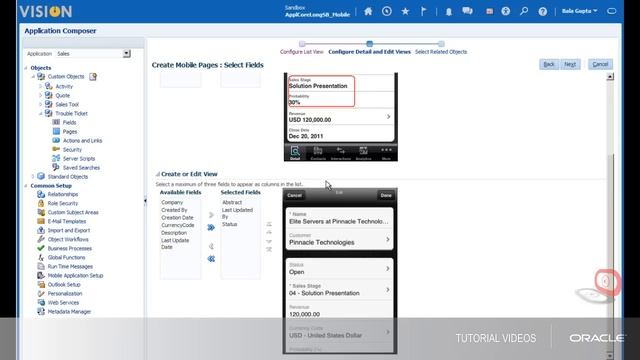Expand the Quote object node
The width and height of the screenshot is (640, 360).
pos(40,95)
